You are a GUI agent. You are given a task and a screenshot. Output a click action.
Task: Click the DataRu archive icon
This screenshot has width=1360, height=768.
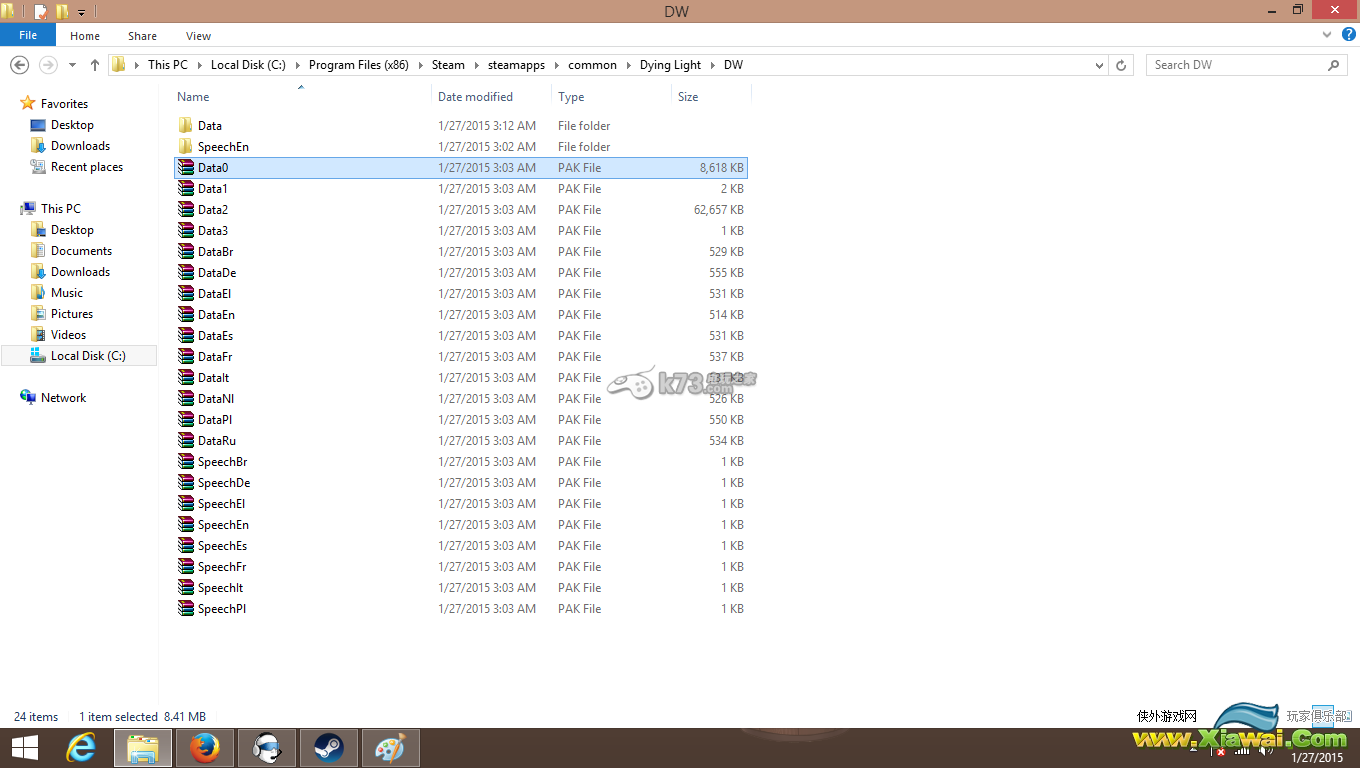pyautogui.click(x=186, y=441)
